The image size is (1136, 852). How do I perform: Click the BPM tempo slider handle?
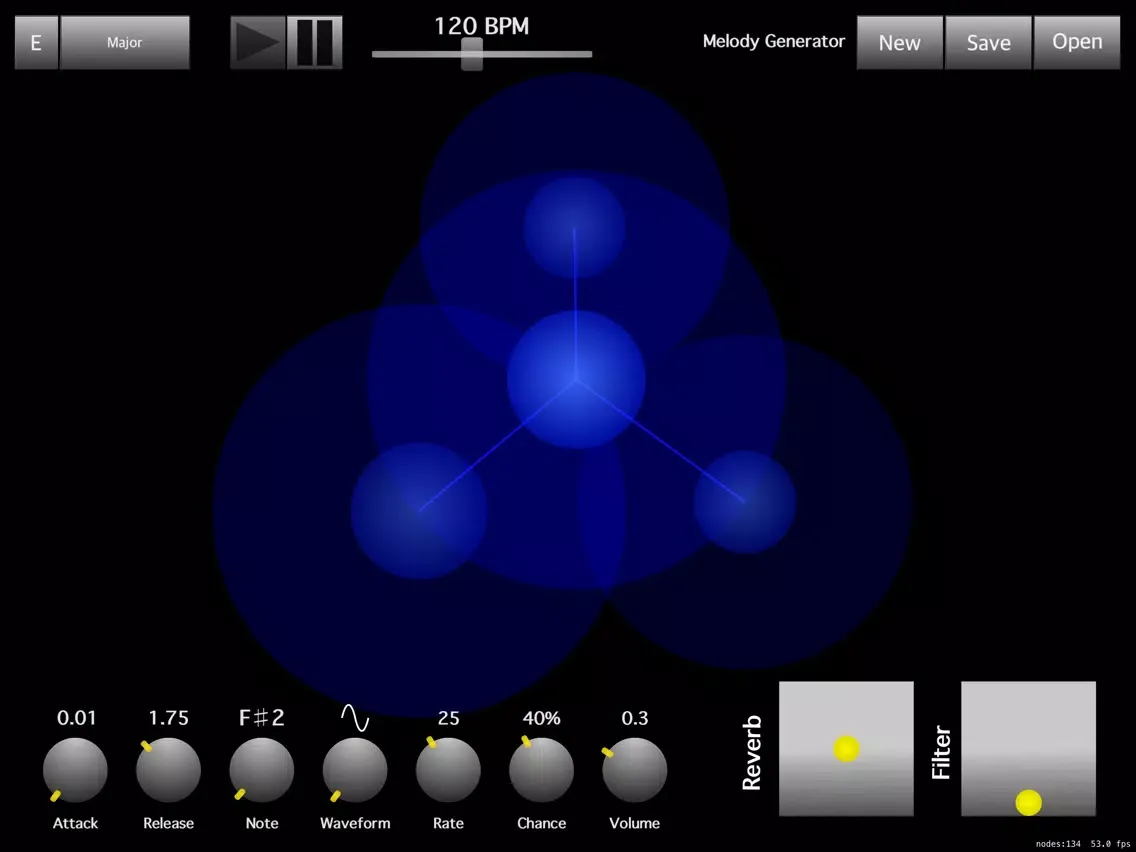tap(472, 54)
